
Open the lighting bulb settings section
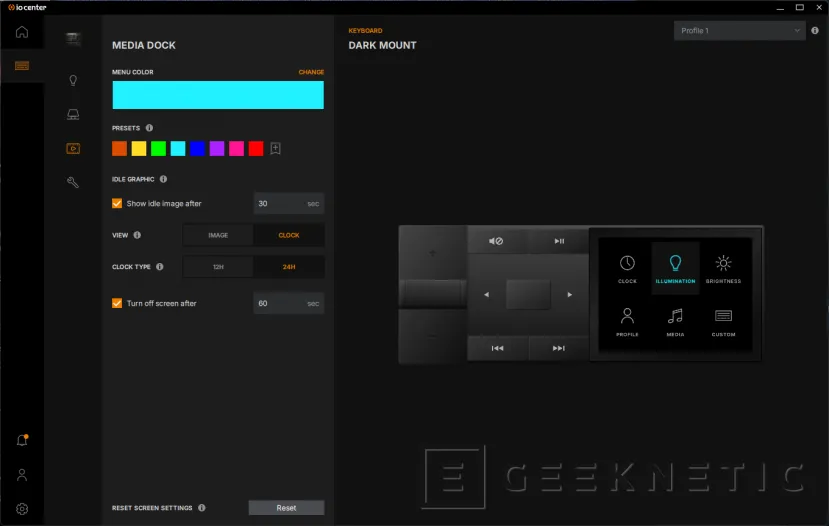73,80
